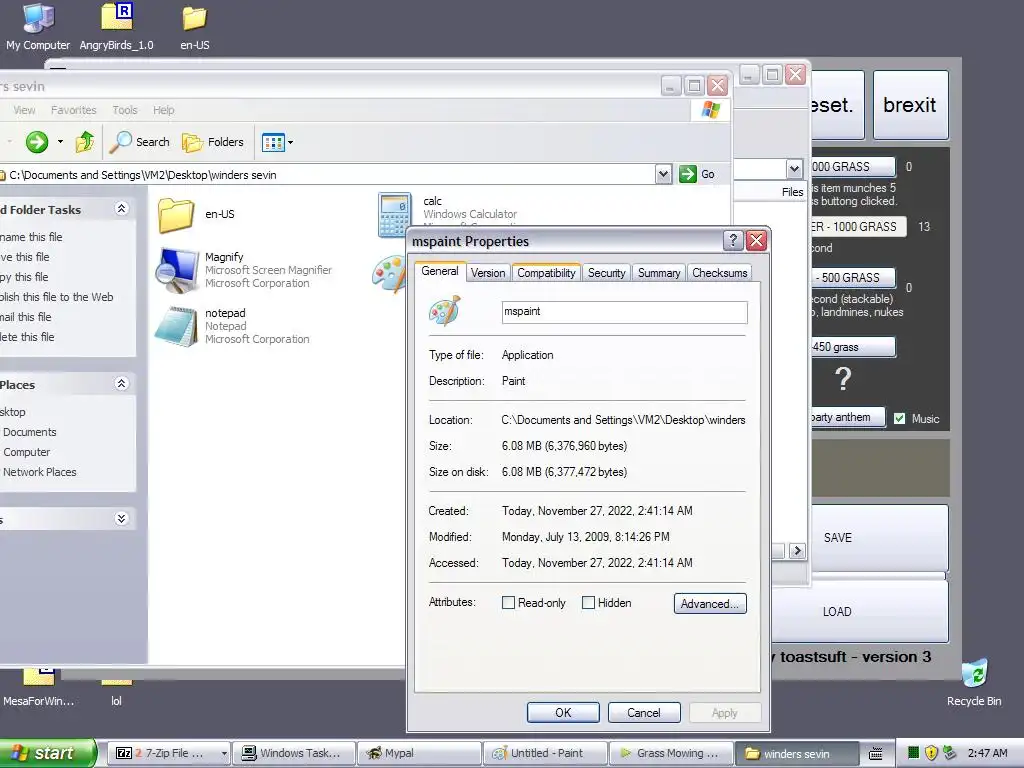Screen dimensions: 1024x768
Task: Click the horizontal scrollbar right arrow behind the dialog
Action: click(x=797, y=551)
